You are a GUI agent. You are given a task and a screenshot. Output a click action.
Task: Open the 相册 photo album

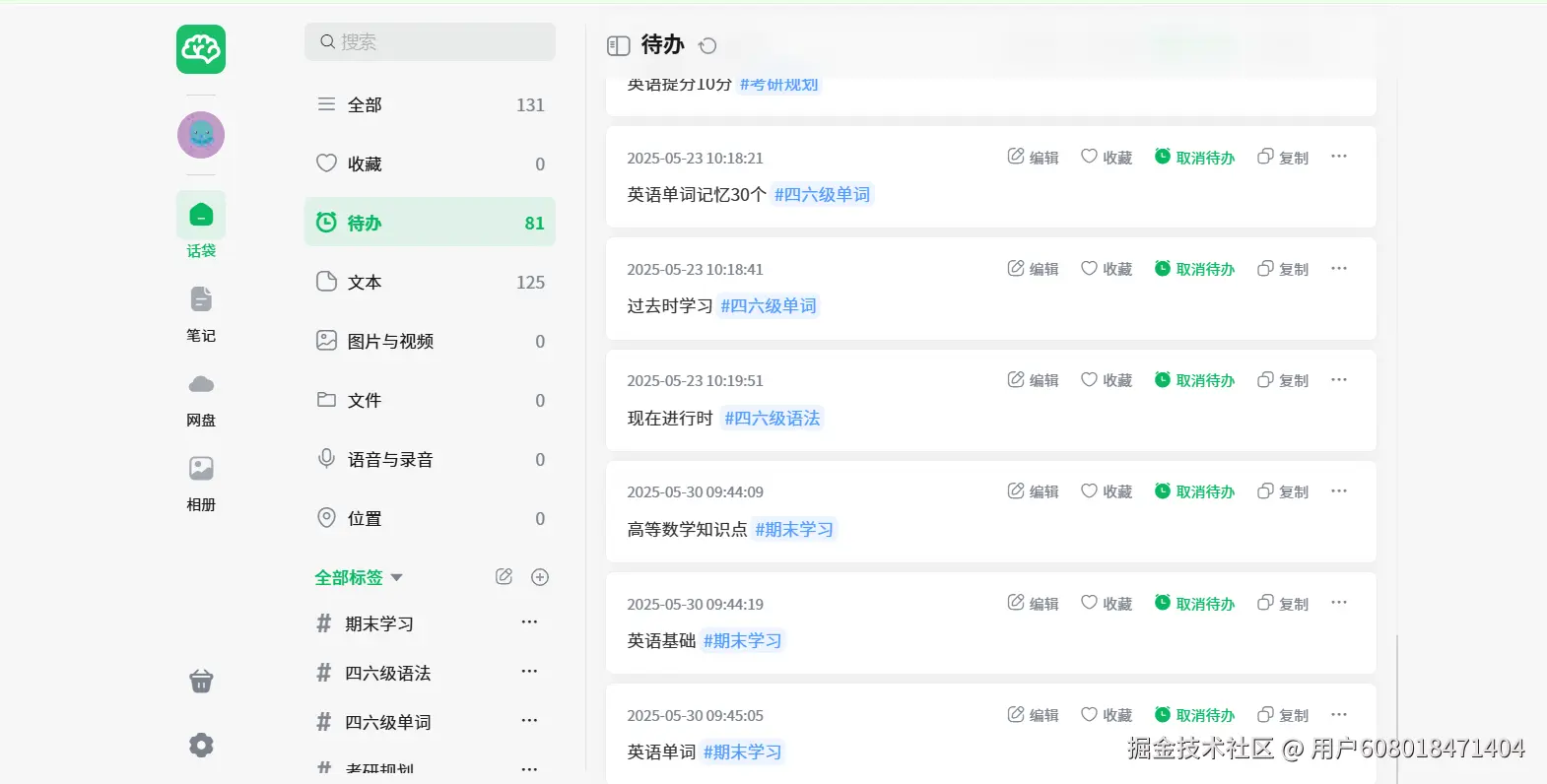(201, 482)
